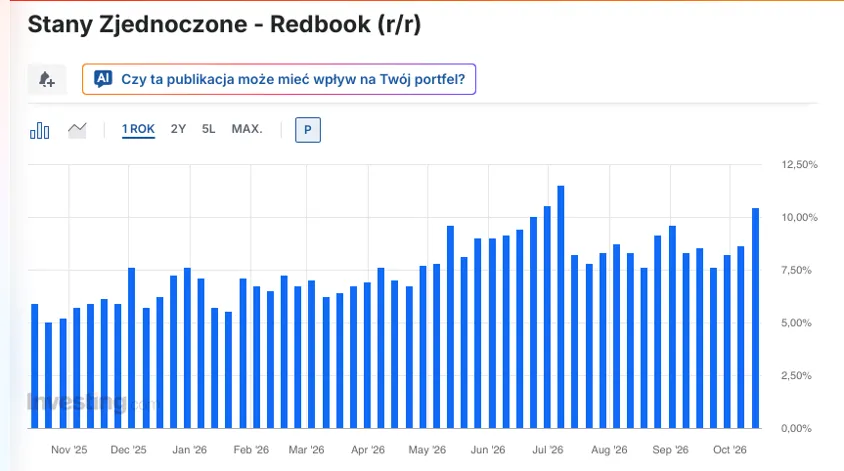This screenshot has width=844, height=471.
Task: Switch to line chart view
Action: tap(77, 130)
